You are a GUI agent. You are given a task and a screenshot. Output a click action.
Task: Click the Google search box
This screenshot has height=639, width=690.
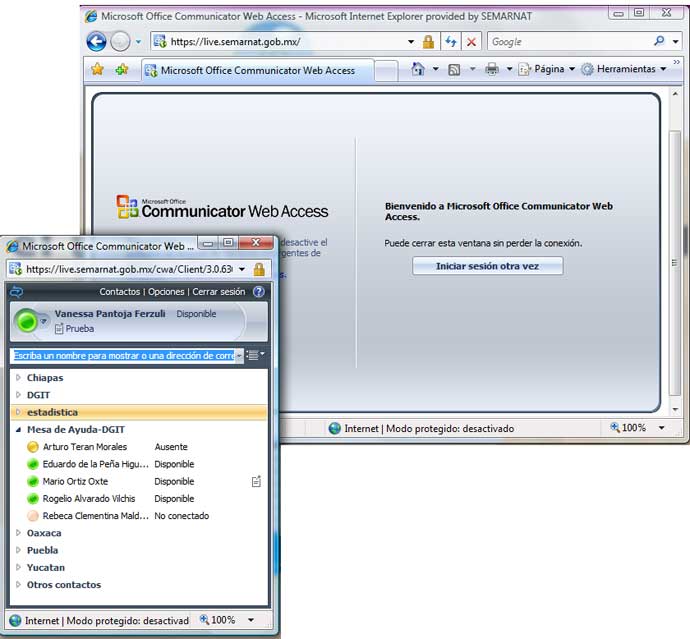(570, 42)
